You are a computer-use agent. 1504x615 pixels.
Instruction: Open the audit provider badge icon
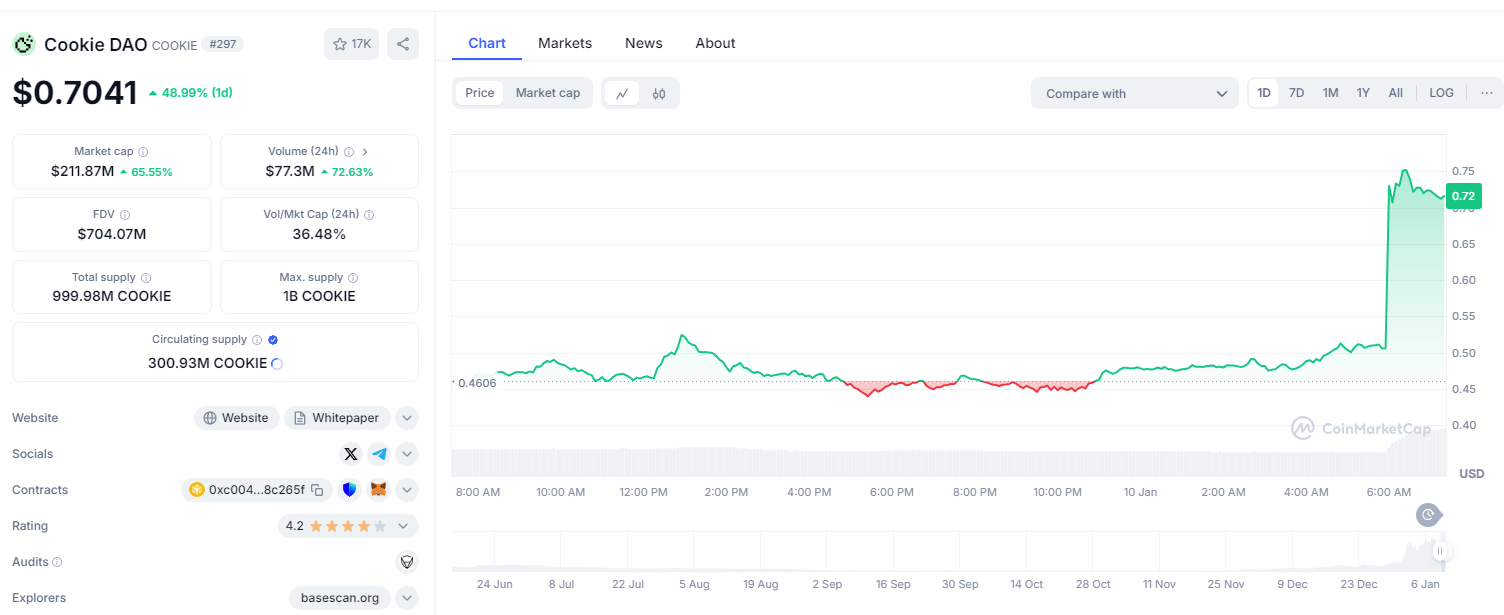(x=407, y=562)
